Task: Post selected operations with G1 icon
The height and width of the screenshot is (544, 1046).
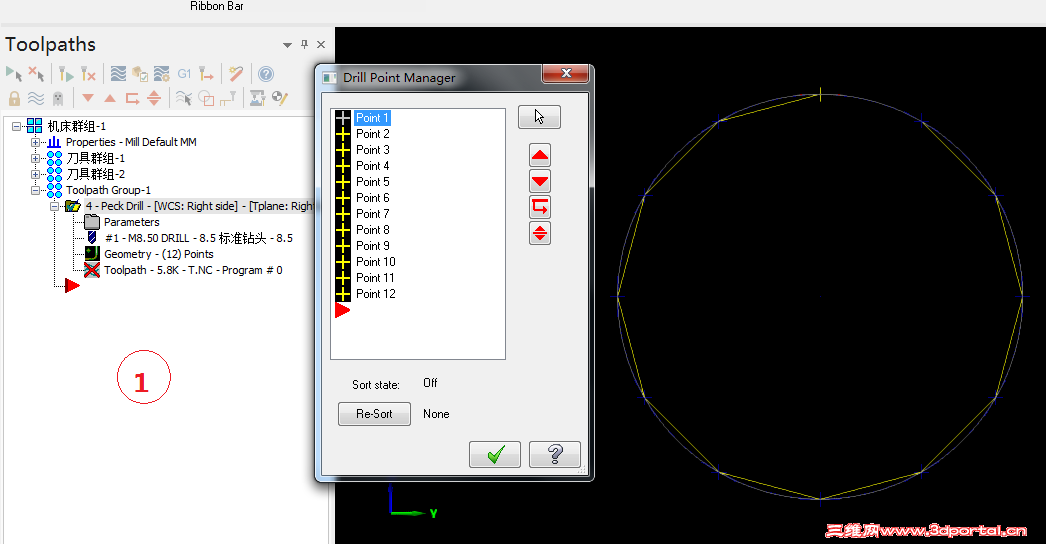Action: [184, 73]
